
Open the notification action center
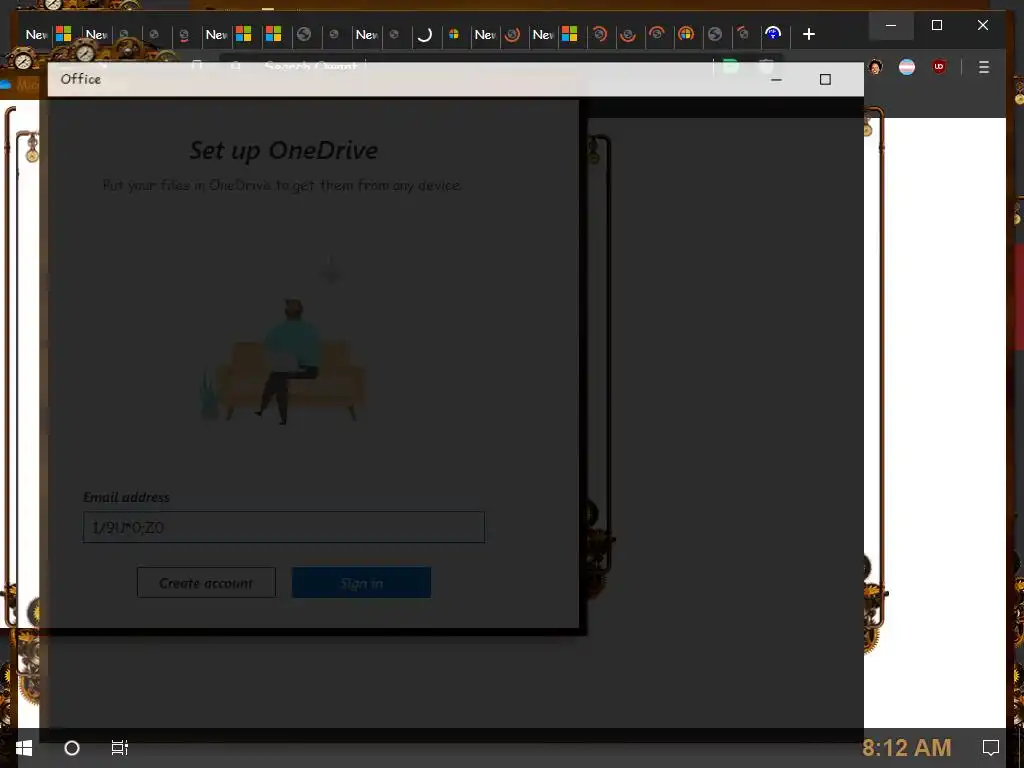click(991, 748)
